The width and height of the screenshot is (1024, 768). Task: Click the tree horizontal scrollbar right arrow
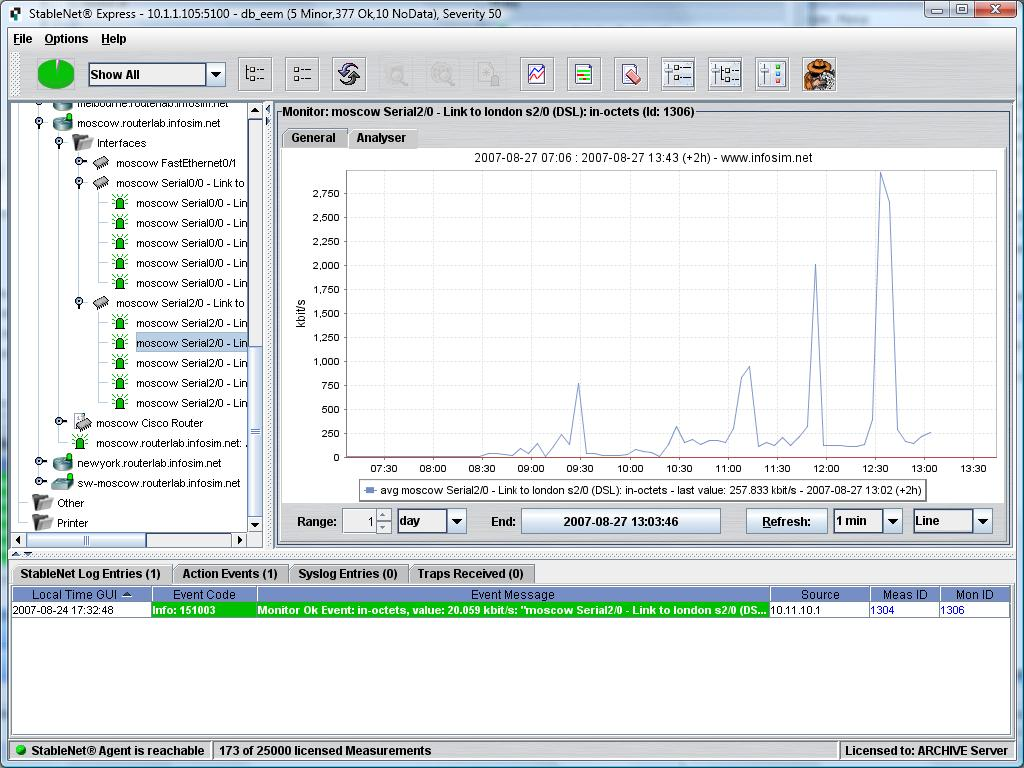click(240, 540)
